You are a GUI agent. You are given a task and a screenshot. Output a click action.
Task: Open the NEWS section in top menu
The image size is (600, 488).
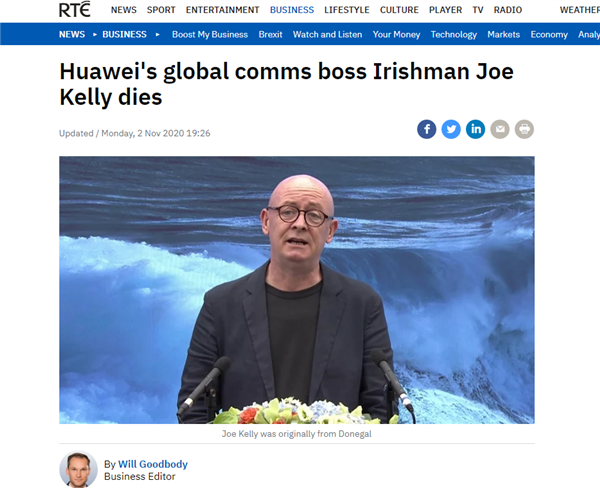coord(124,10)
